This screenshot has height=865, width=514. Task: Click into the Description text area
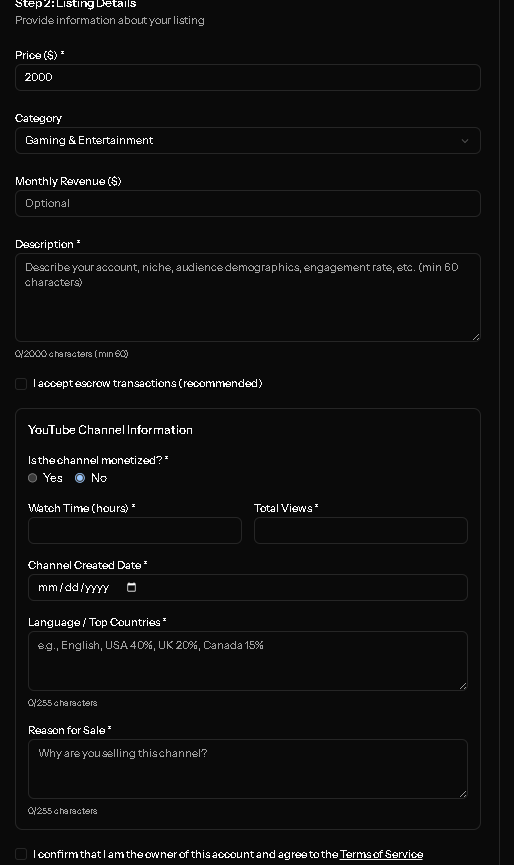[x=248, y=297]
